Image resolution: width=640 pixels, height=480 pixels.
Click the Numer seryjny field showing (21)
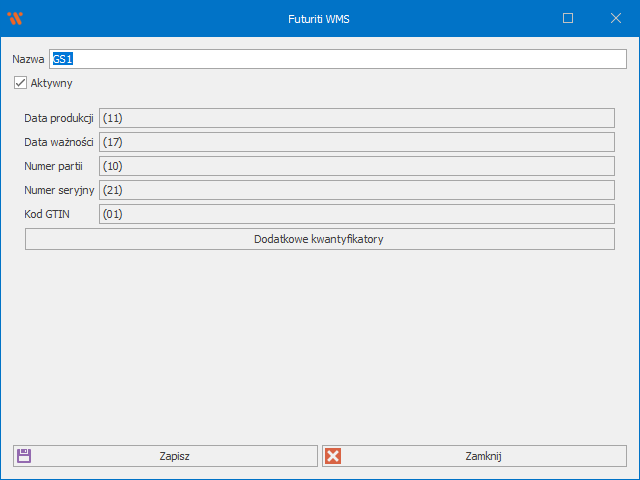(356, 190)
